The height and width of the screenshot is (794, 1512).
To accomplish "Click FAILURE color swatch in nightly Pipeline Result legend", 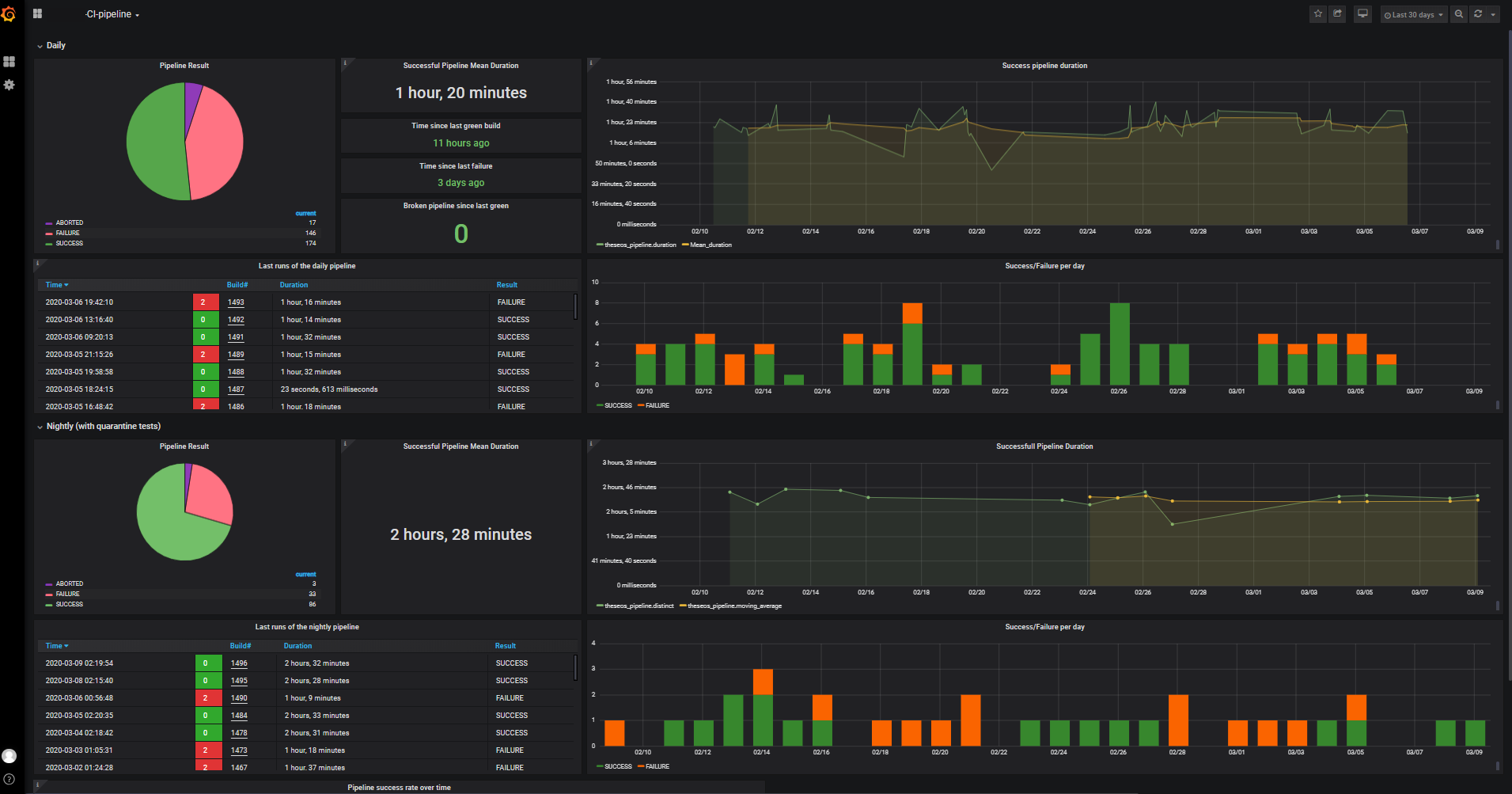I will tap(49, 595).
